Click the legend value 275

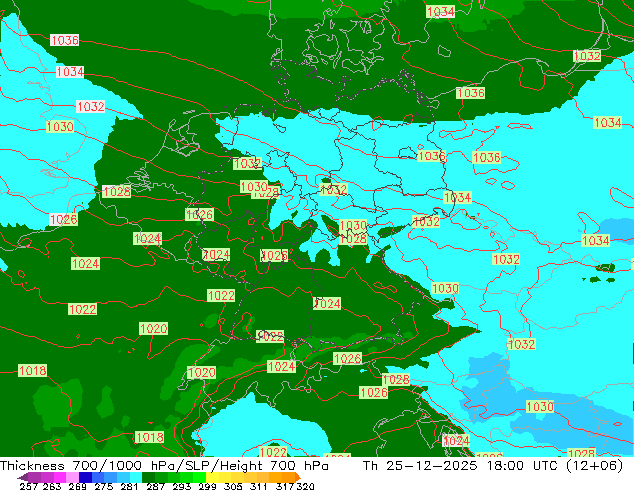point(104,486)
